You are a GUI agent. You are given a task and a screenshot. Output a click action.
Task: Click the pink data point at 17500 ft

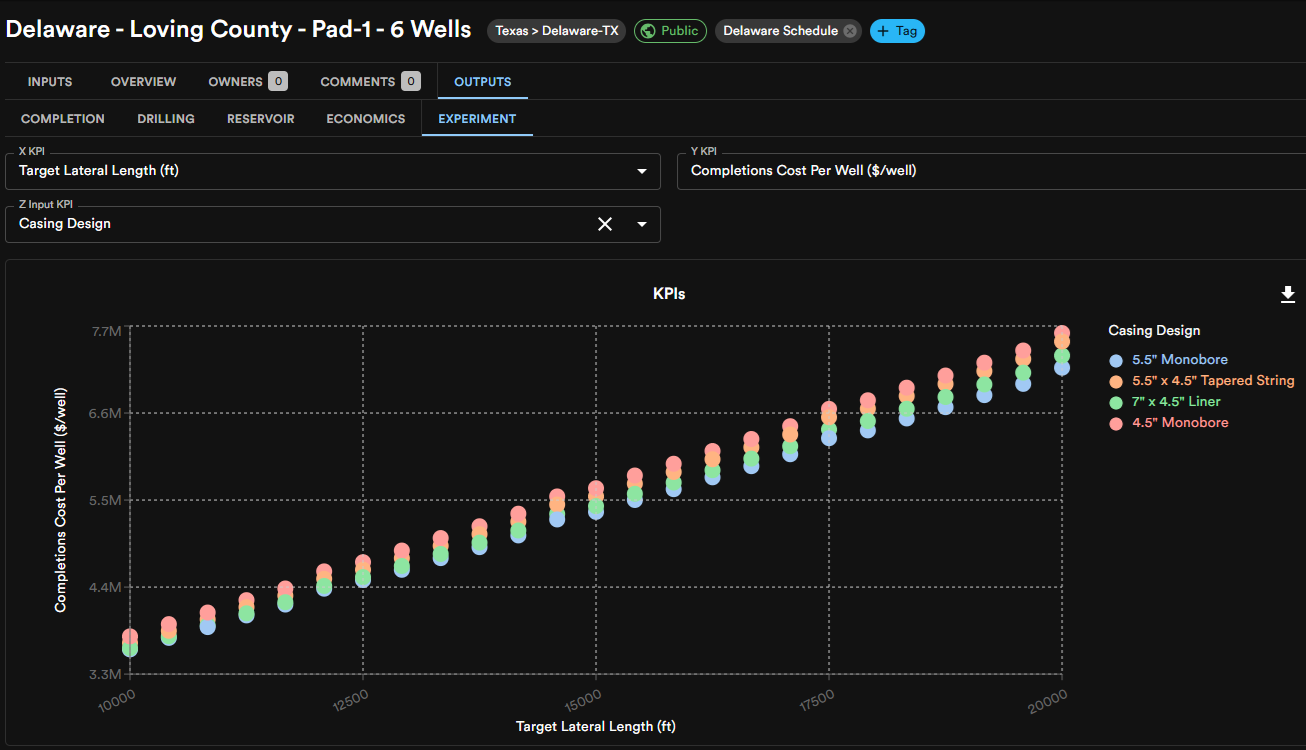click(x=829, y=410)
